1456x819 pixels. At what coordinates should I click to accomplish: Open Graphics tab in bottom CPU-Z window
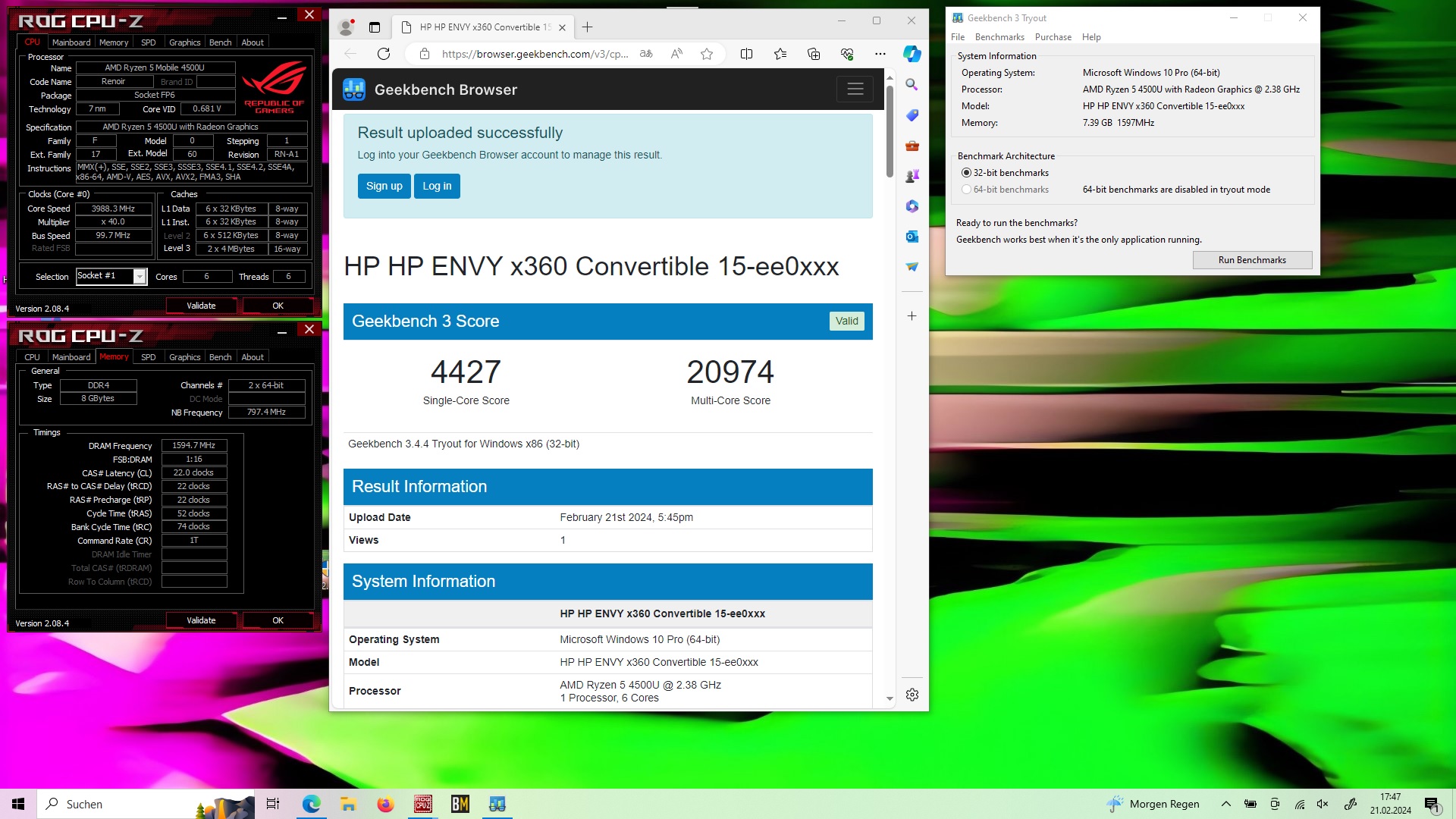pyautogui.click(x=185, y=357)
